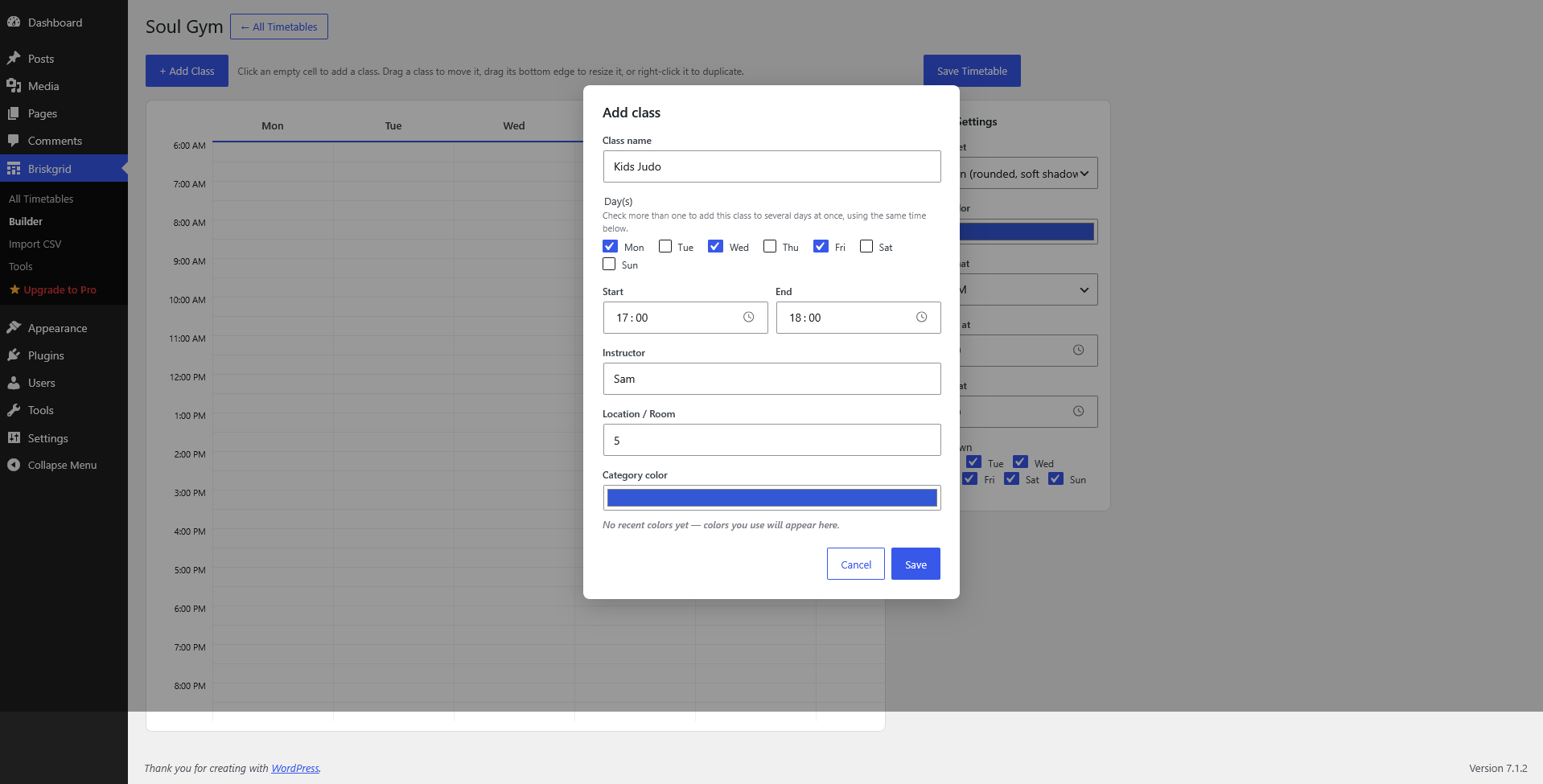This screenshot has height=784, width=1543.
Task: Toggle Sun checkbox in Settings panel
Action: coord(1056,478)
